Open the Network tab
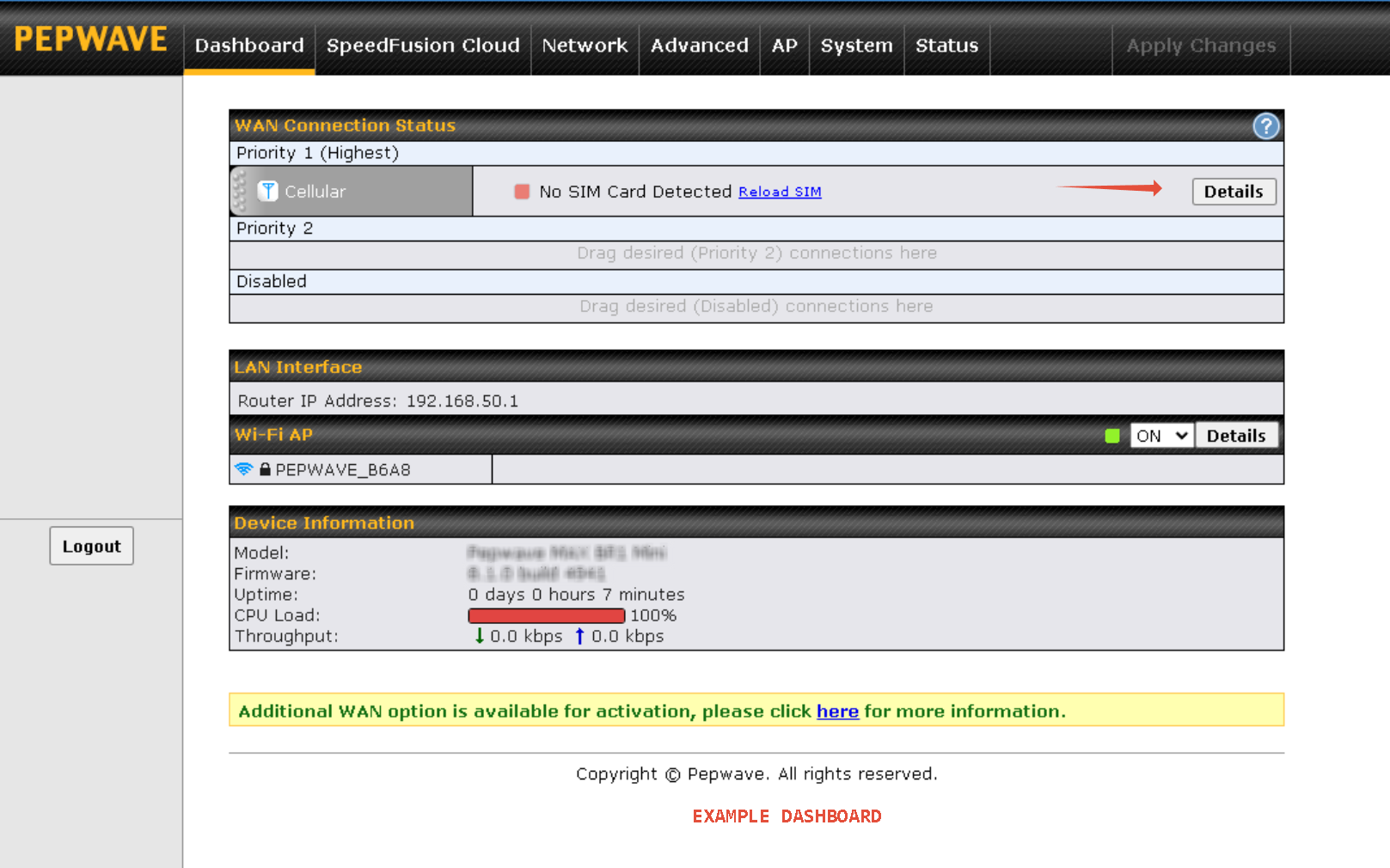 pos(585,46)
